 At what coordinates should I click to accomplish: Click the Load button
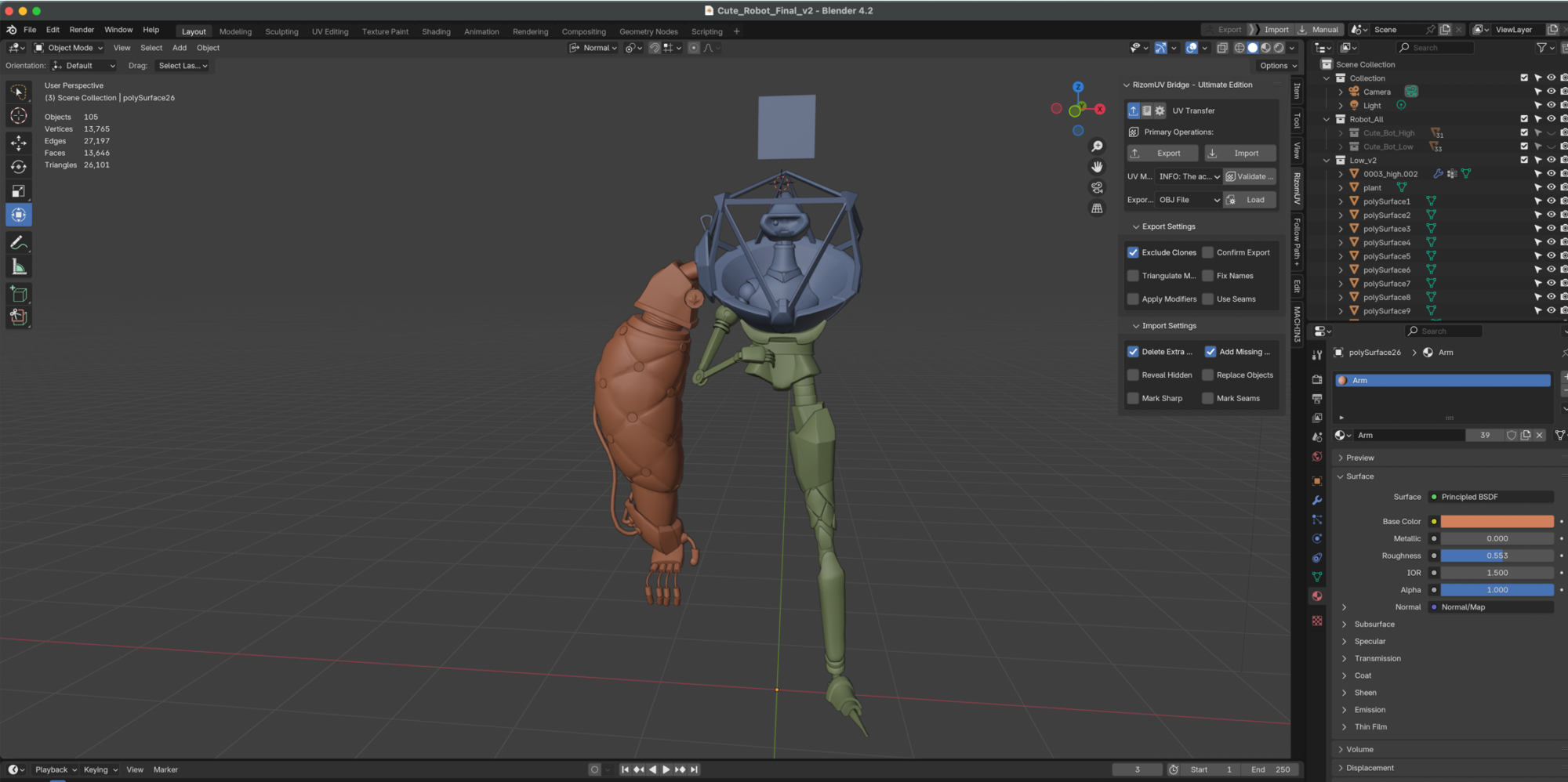1250,200
